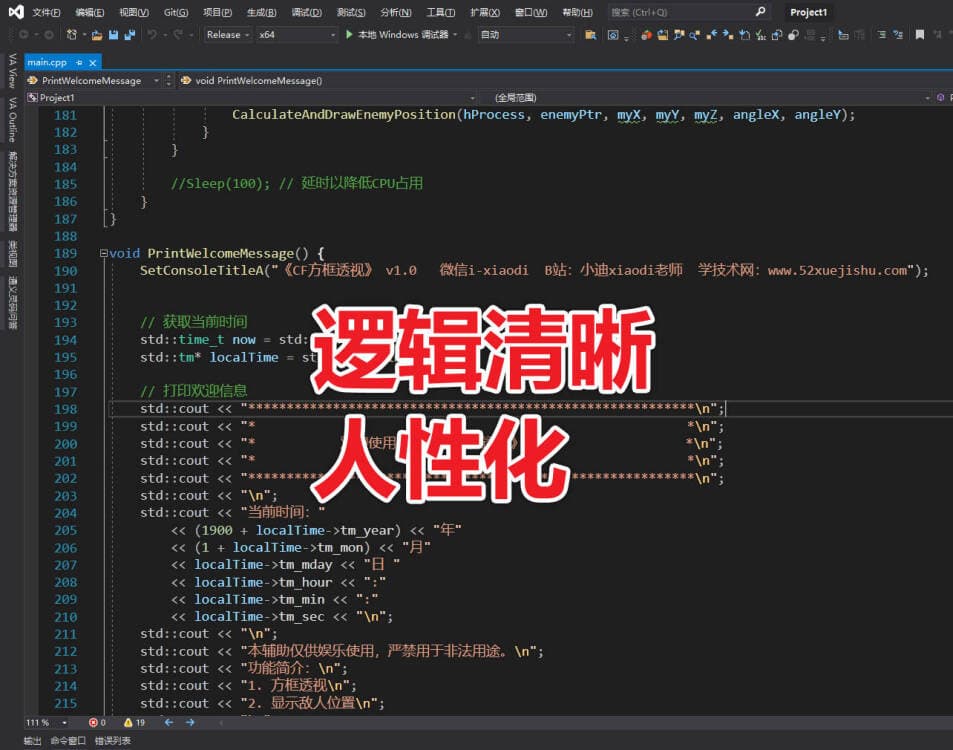Toggle pin on the main.cpp tab
The height and width of the screenshot is (750, 953).
coord(79,62)
